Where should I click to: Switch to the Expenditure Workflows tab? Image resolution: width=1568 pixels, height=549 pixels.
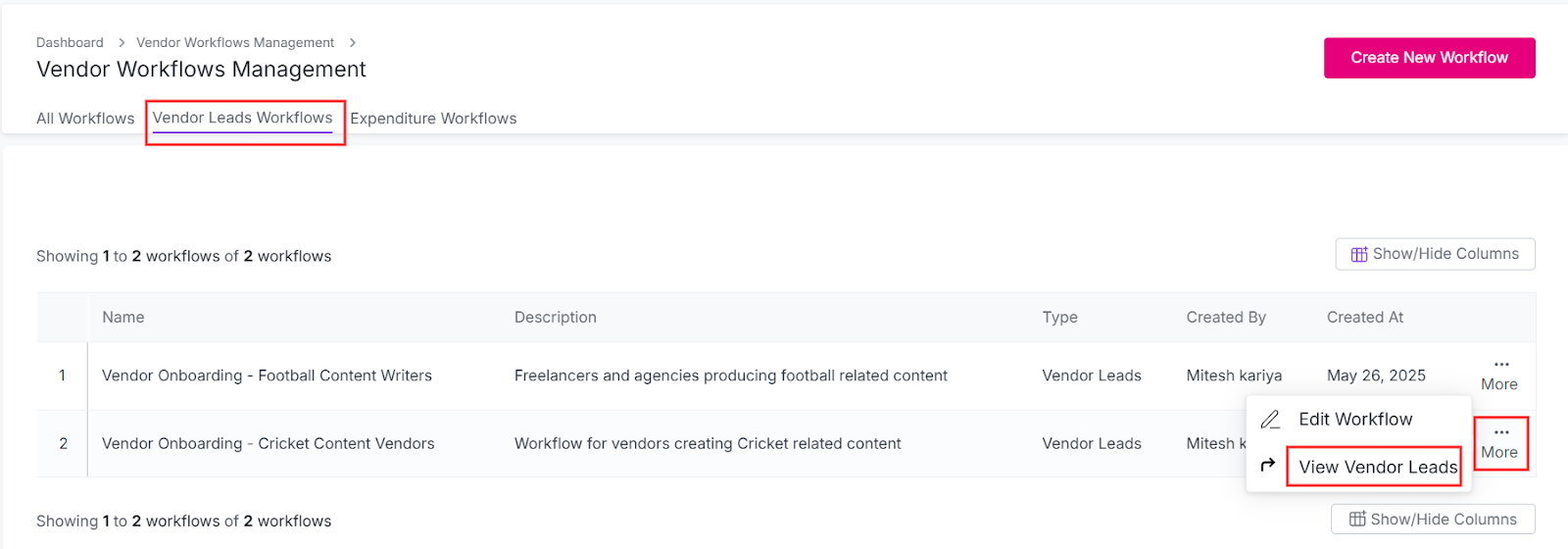[433, 119]
